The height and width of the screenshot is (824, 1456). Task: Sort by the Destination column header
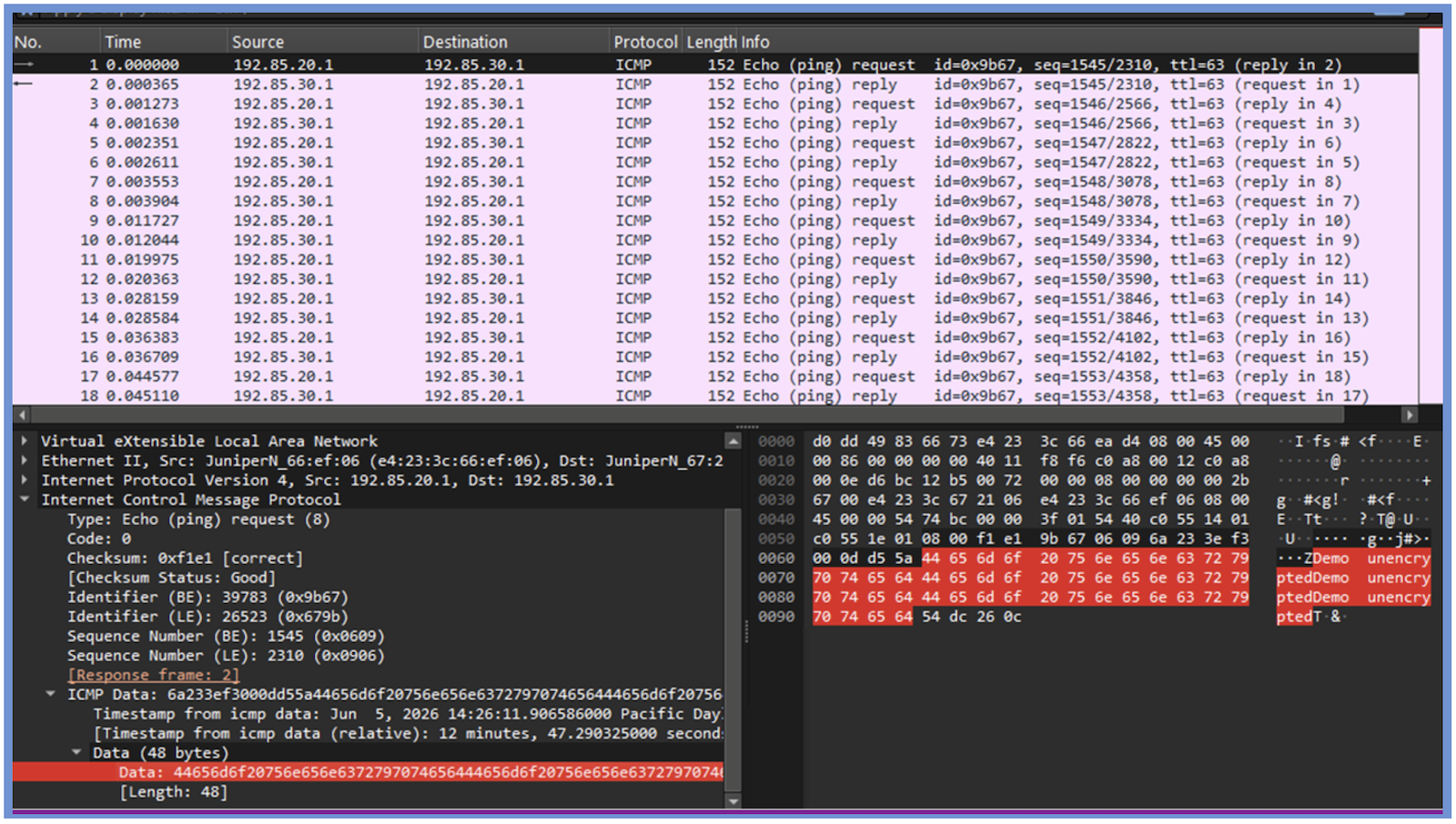[513, 42]
